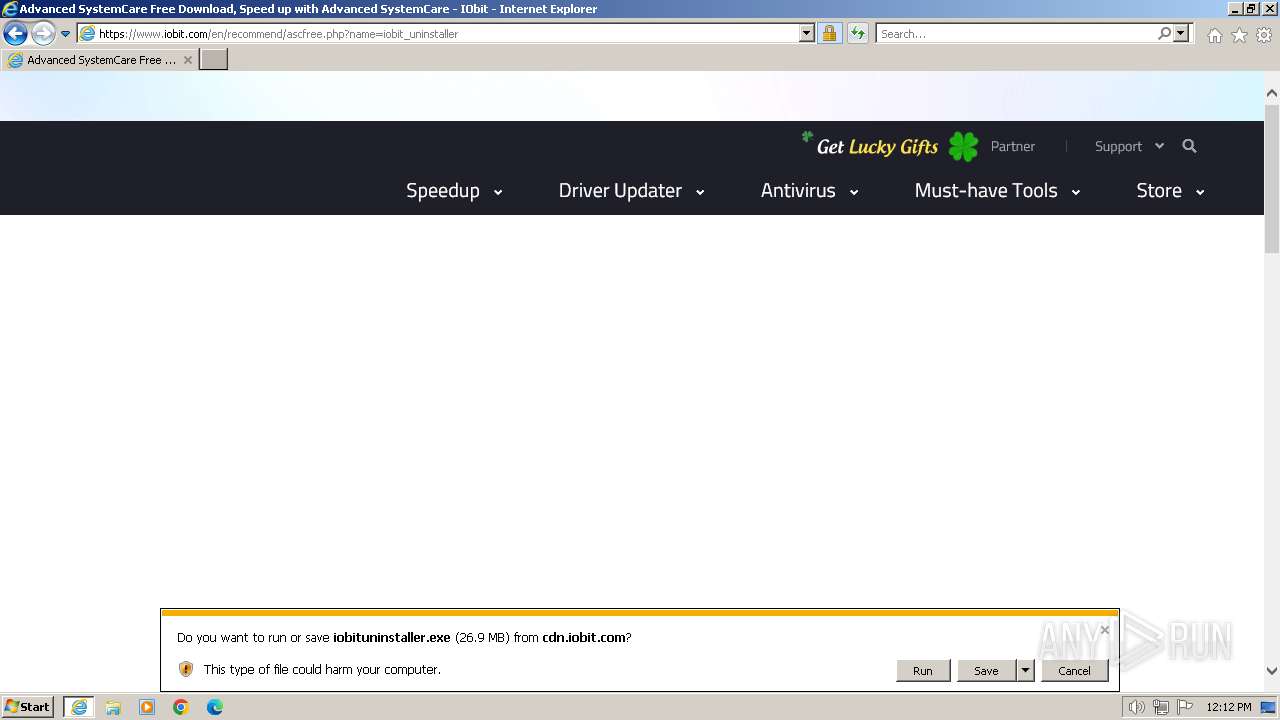Launch Chrome from the taskbar
The width and height of the screenshot is (1280, 720).
click(x=181, y=707)
